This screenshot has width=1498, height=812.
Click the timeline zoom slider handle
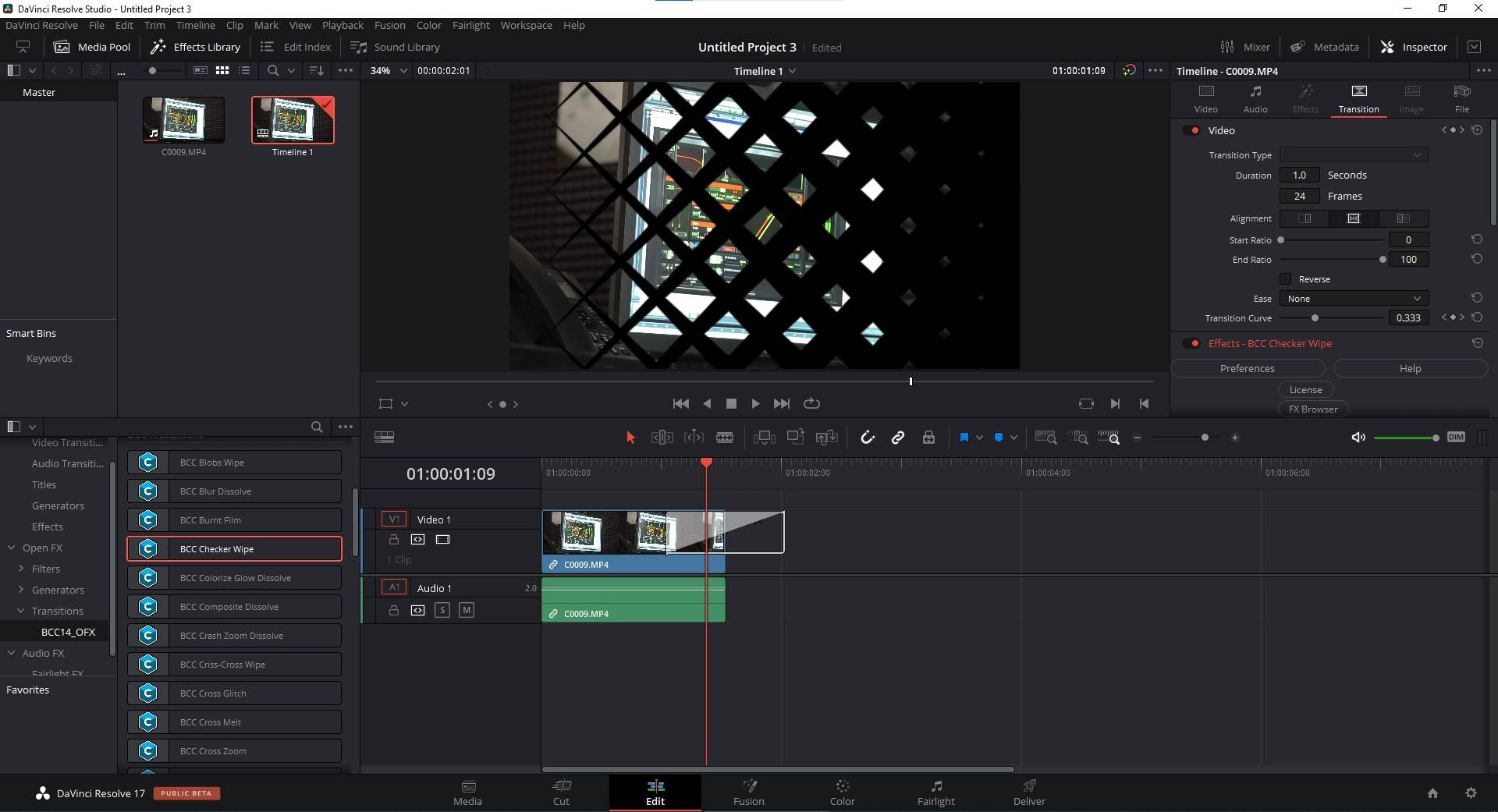click(1205, 438)
